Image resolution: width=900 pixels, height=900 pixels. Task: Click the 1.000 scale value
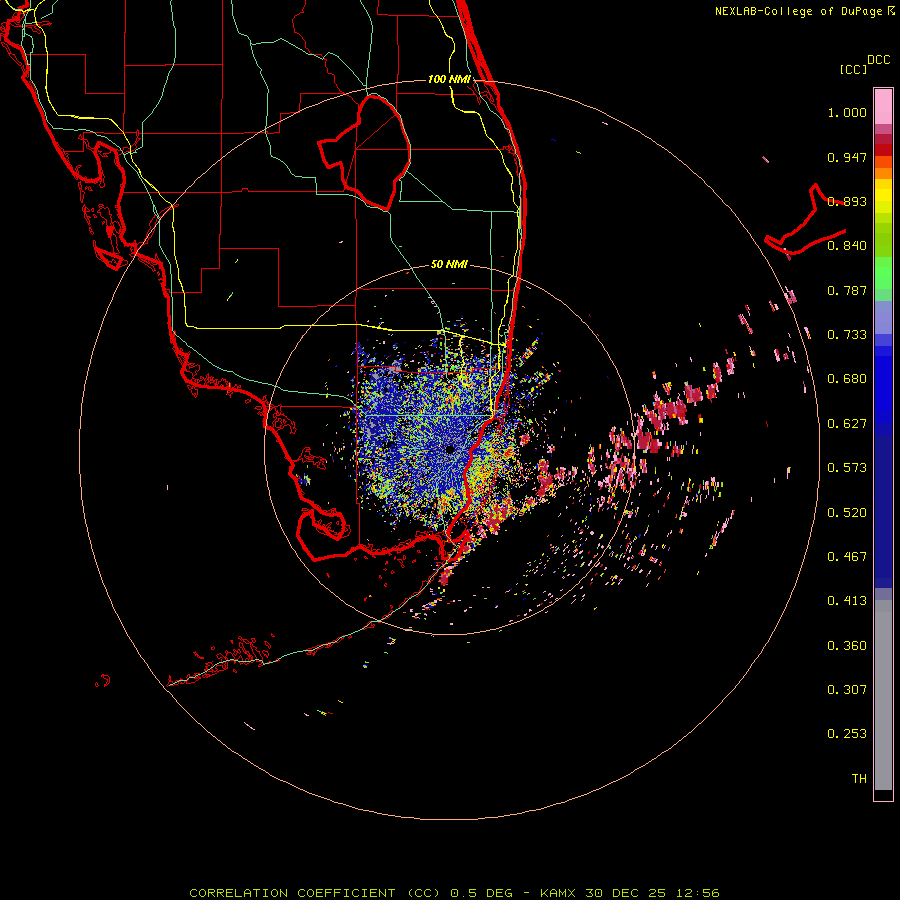tap(847, 112)
